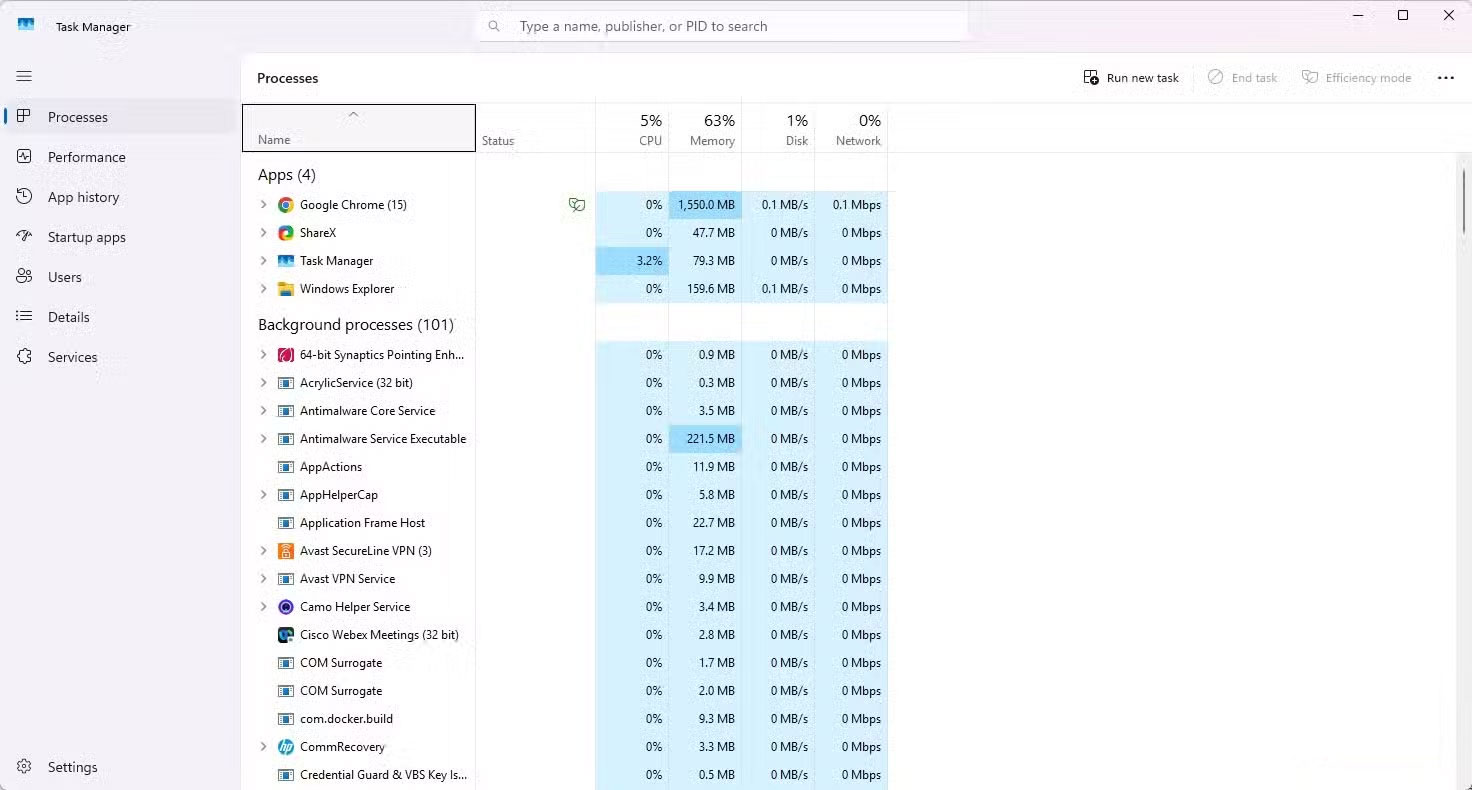Expand the Google Chrome process group
This screenshot has height=790, width=1472.
coord(263,204)
